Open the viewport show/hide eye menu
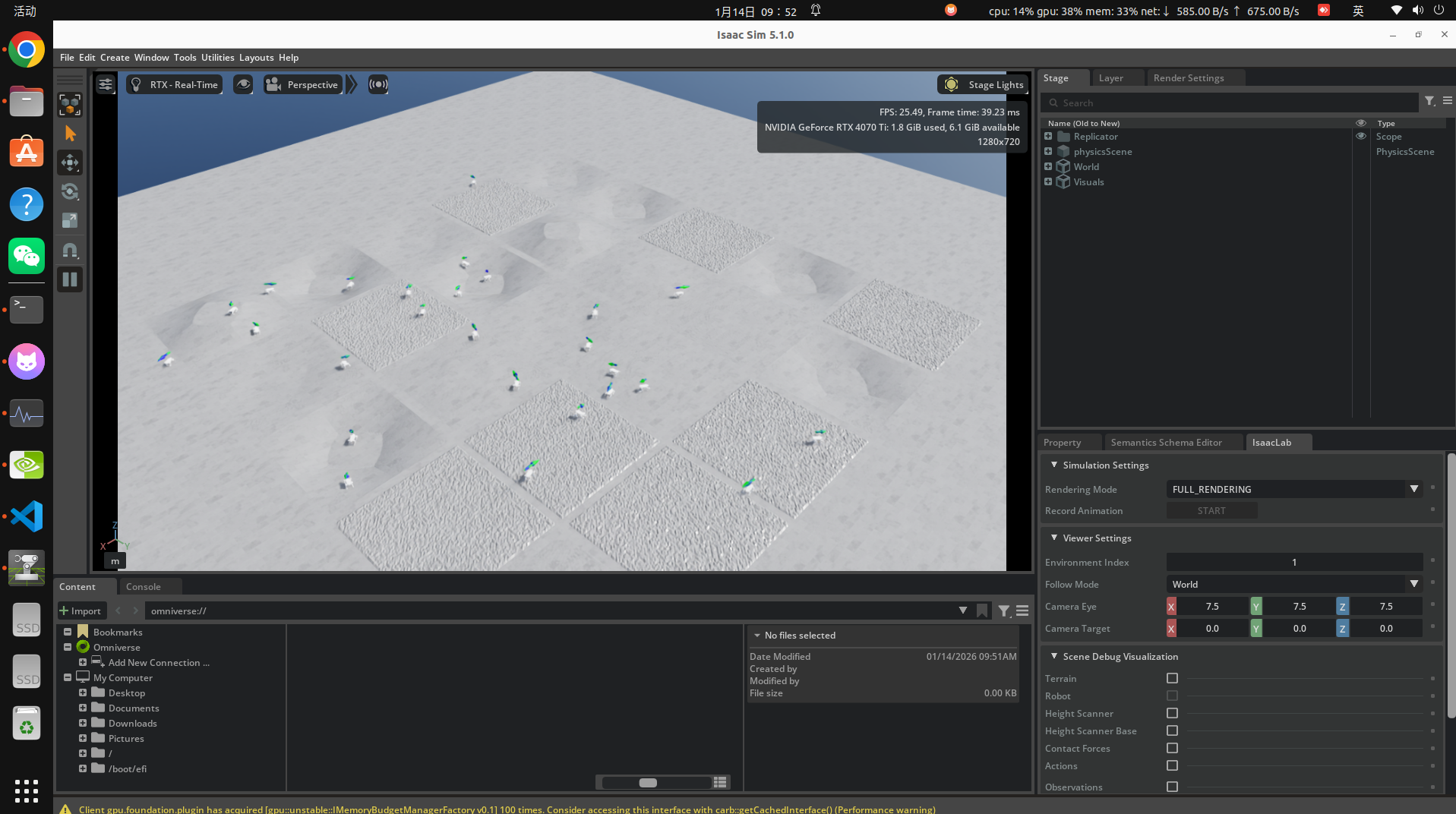1456x814 pixels. click(243, 84)
